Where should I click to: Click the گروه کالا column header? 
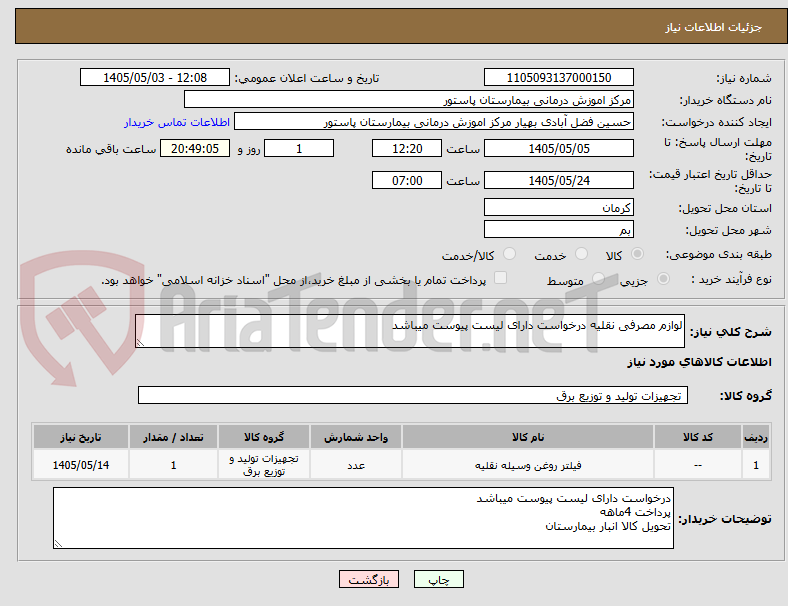tap(264, 437)
